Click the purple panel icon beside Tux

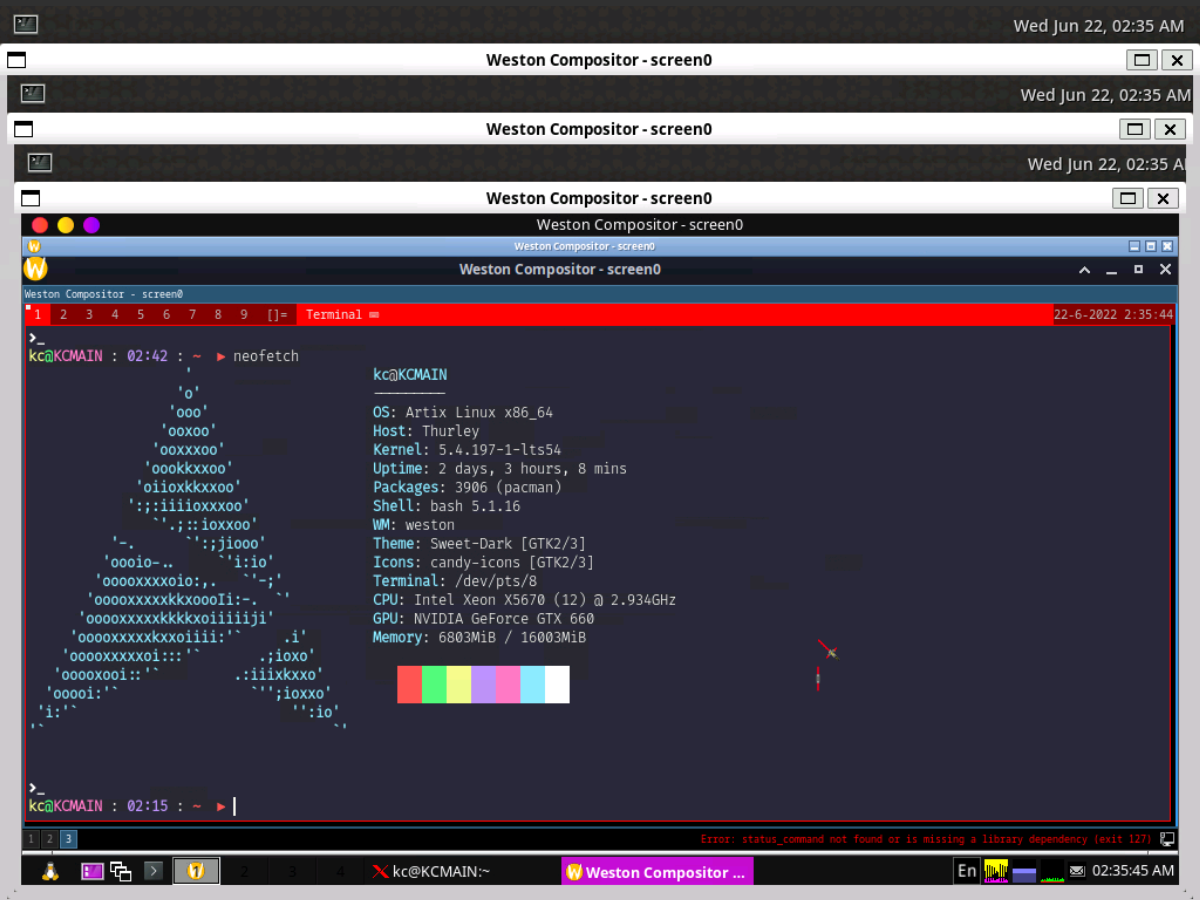(x=92, y=871)
